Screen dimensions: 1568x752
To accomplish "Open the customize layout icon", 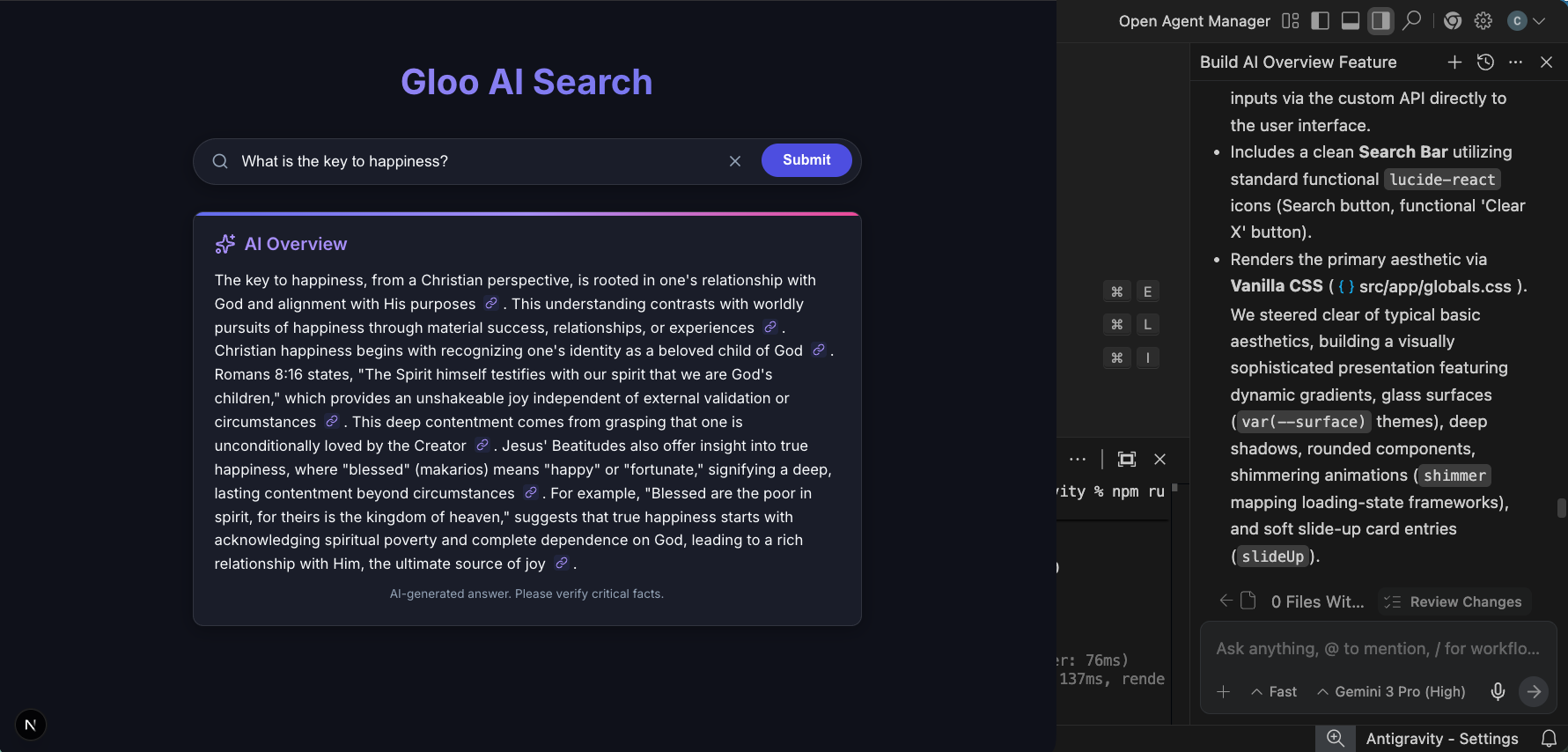I will [x=1291, y=21].
